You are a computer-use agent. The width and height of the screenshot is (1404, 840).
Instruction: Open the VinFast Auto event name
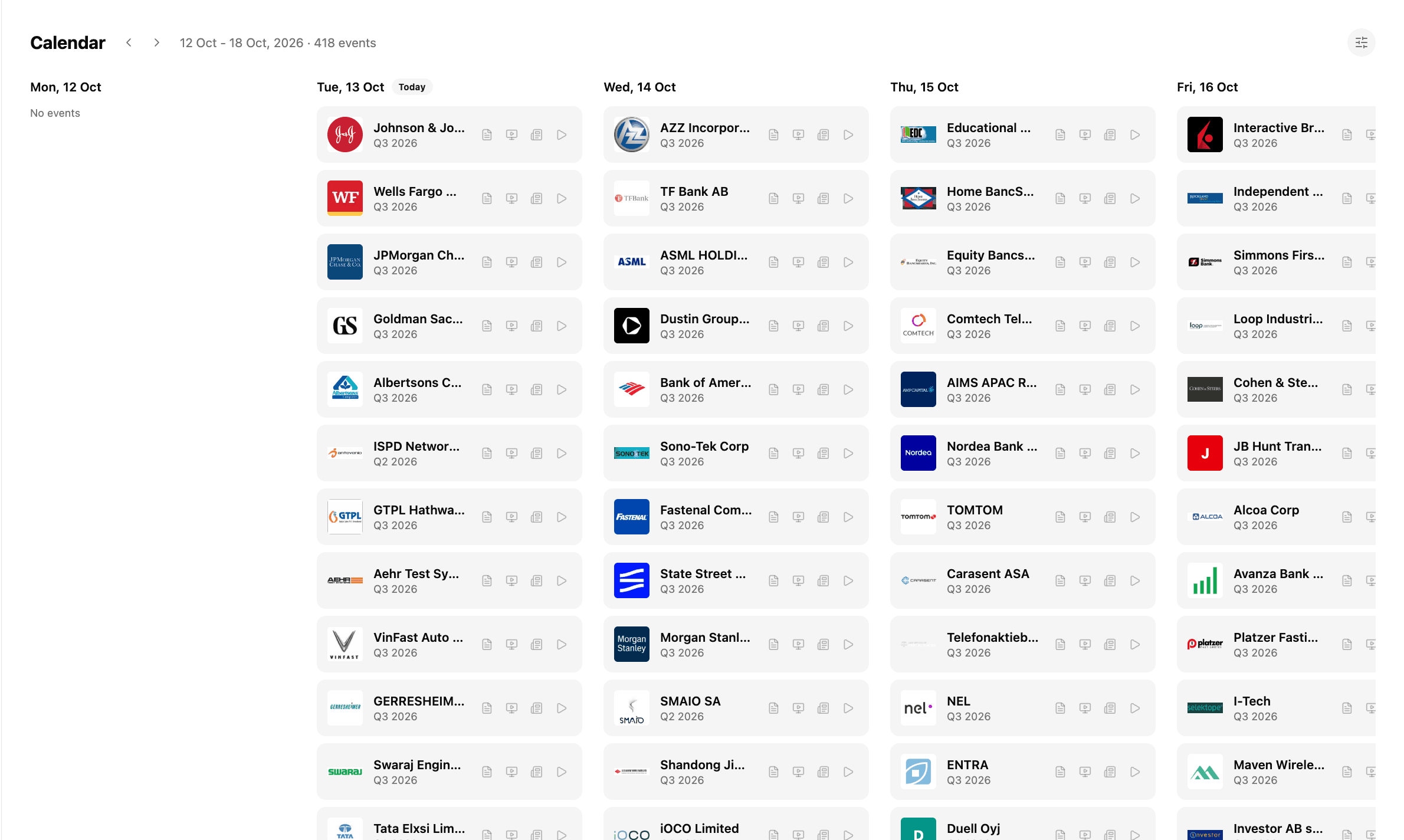pyautogui.click(x=418, y=637)
